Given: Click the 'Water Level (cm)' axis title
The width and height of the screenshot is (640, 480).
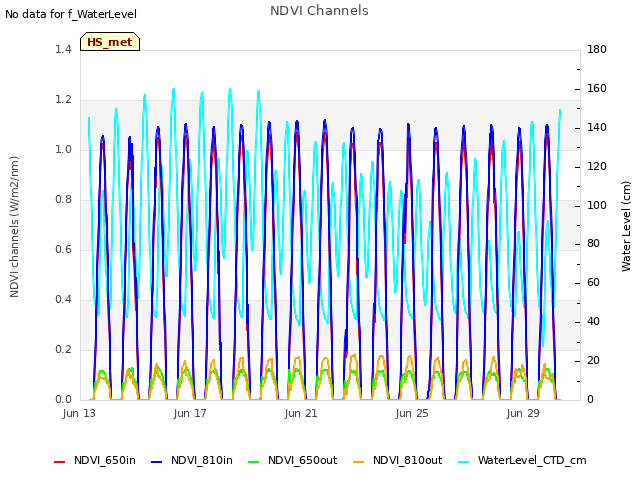Looking at the screenshot, I should coord(626,227).
